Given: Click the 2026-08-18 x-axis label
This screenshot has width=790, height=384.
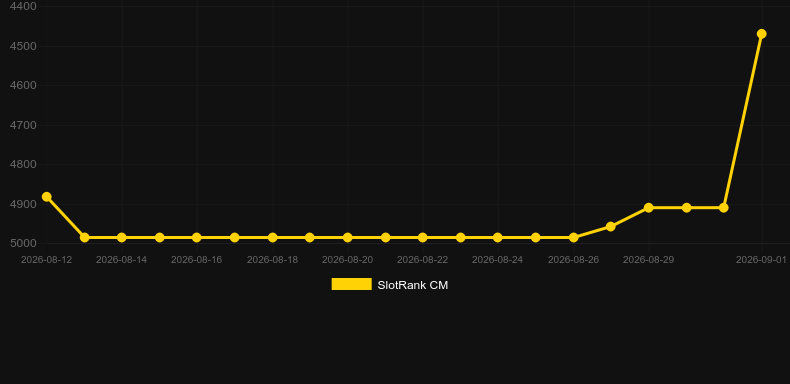Looking at the screenshot, I should (x=273, y=260).
